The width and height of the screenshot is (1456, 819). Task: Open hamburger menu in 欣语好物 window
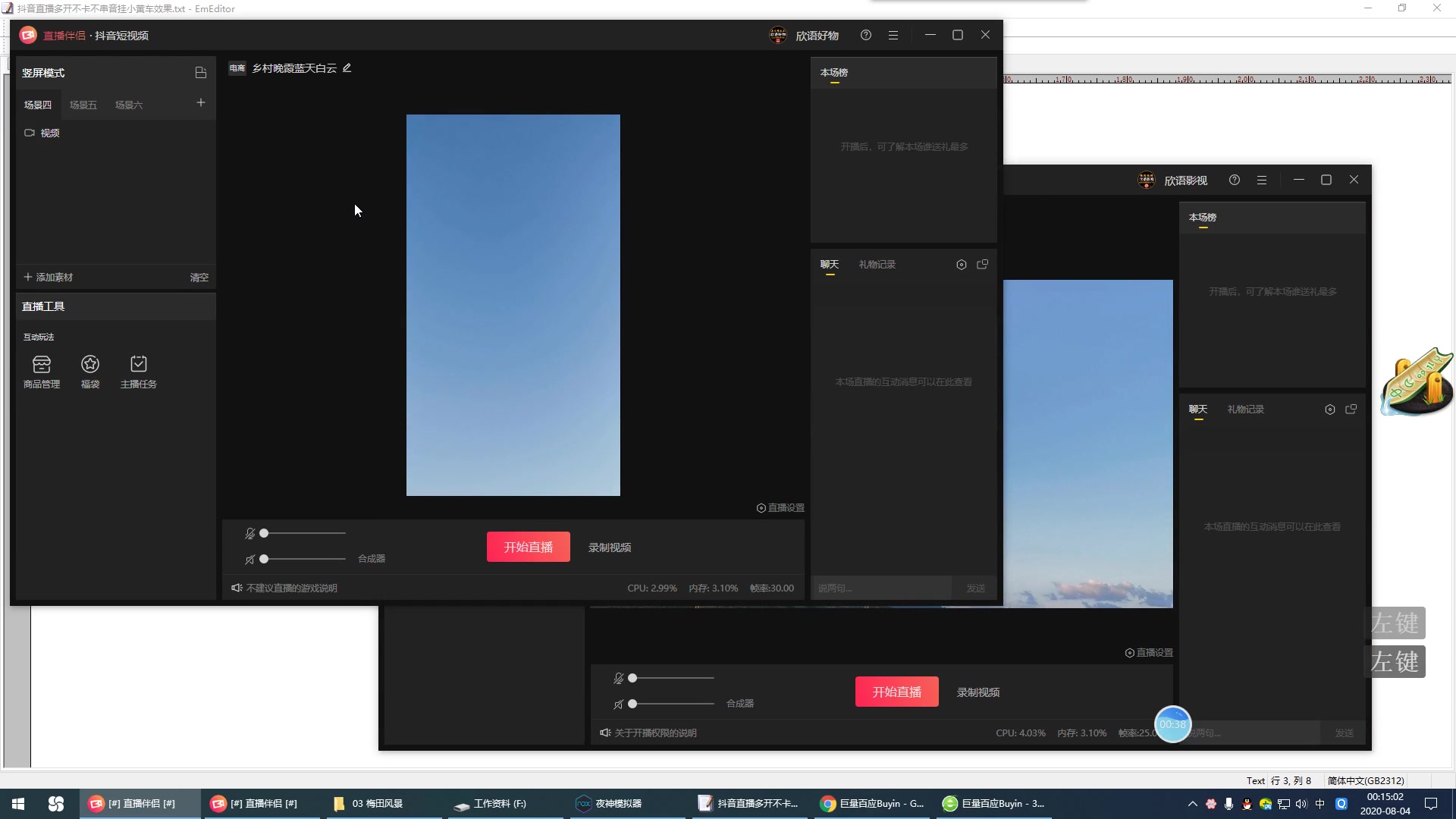[x=893, y=35]
